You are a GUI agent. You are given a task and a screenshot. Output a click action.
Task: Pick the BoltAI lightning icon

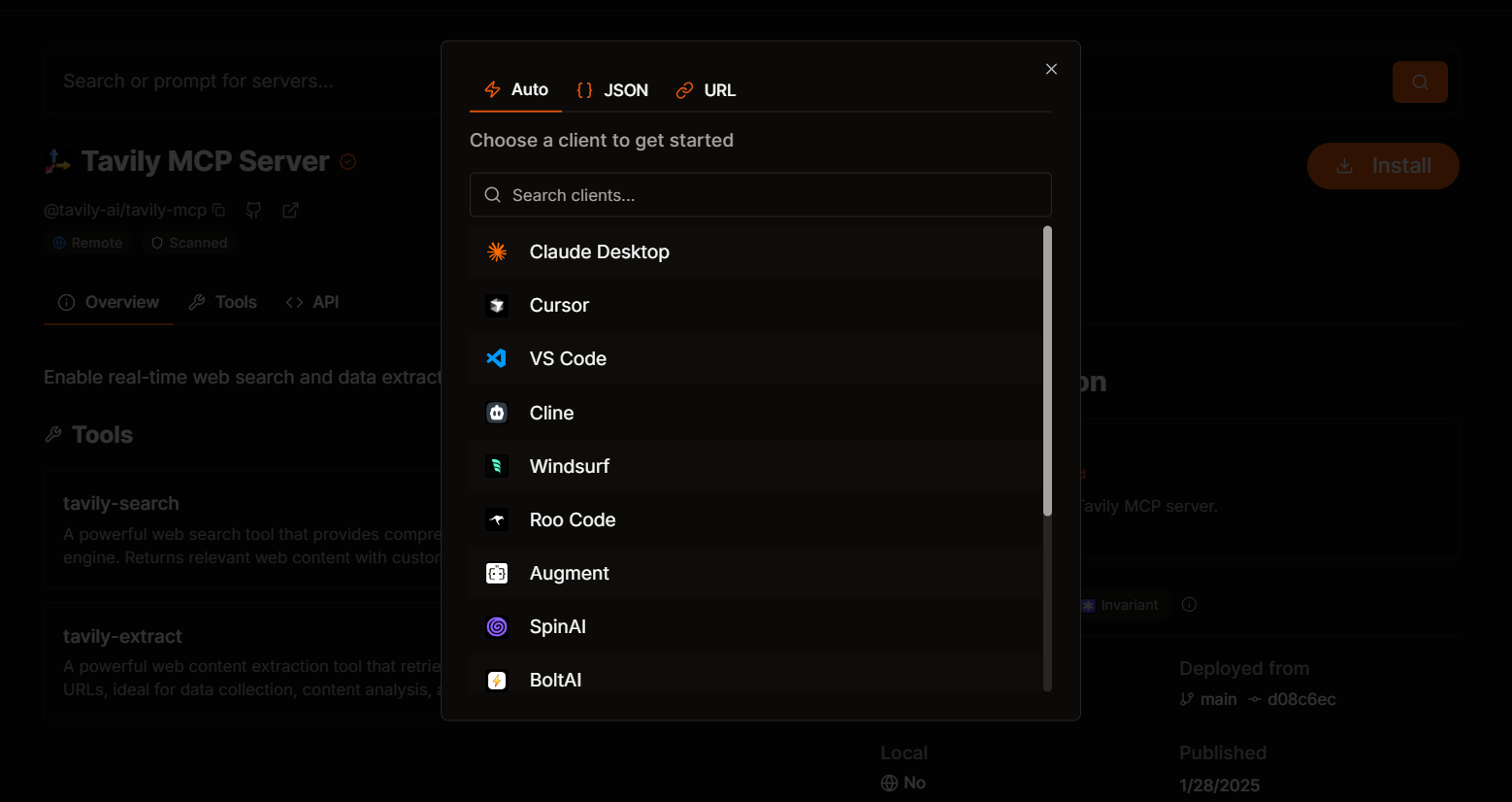click(497, 681)
